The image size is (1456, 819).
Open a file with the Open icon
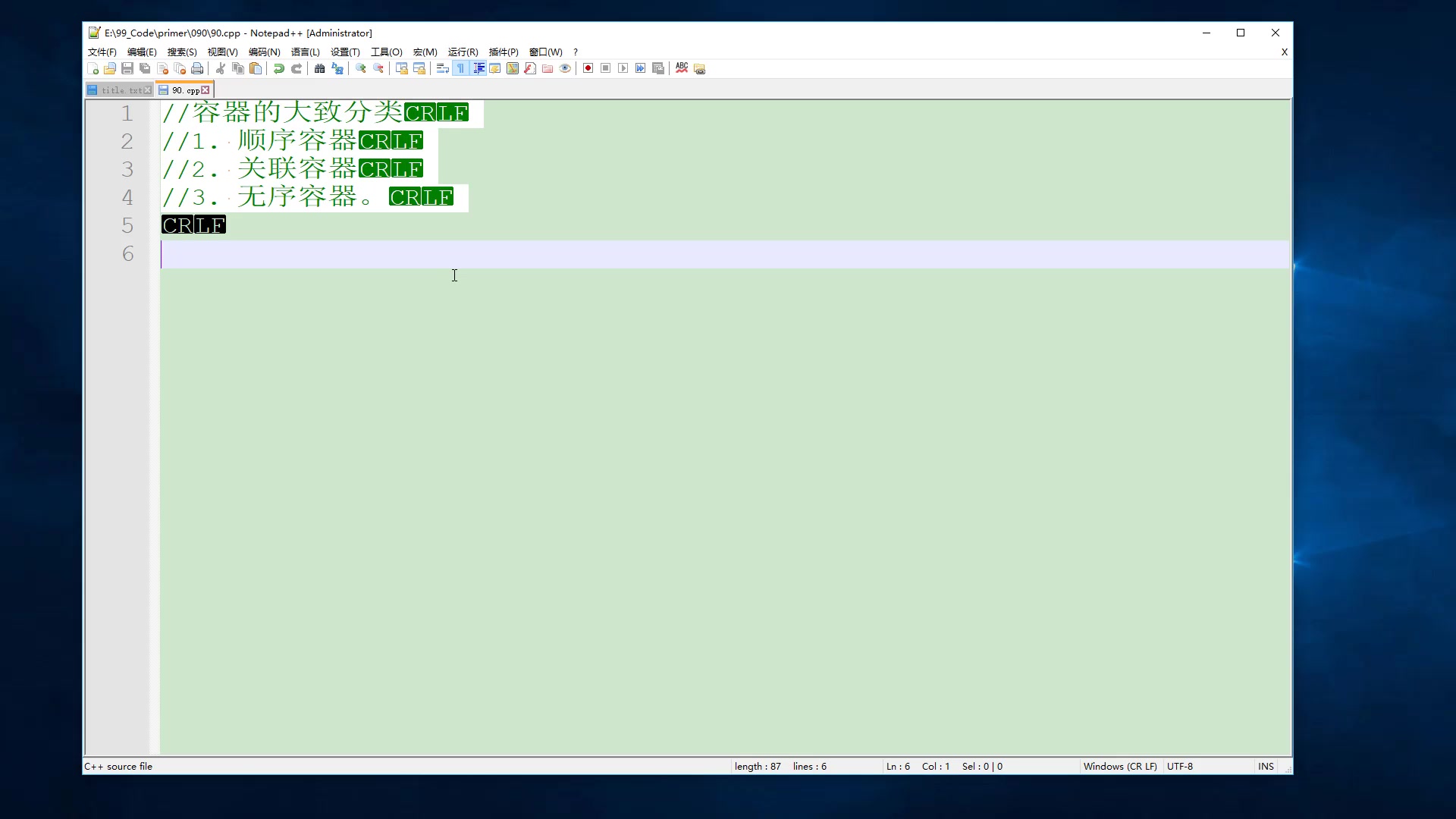pyautogui.click(x=110, y=68)
